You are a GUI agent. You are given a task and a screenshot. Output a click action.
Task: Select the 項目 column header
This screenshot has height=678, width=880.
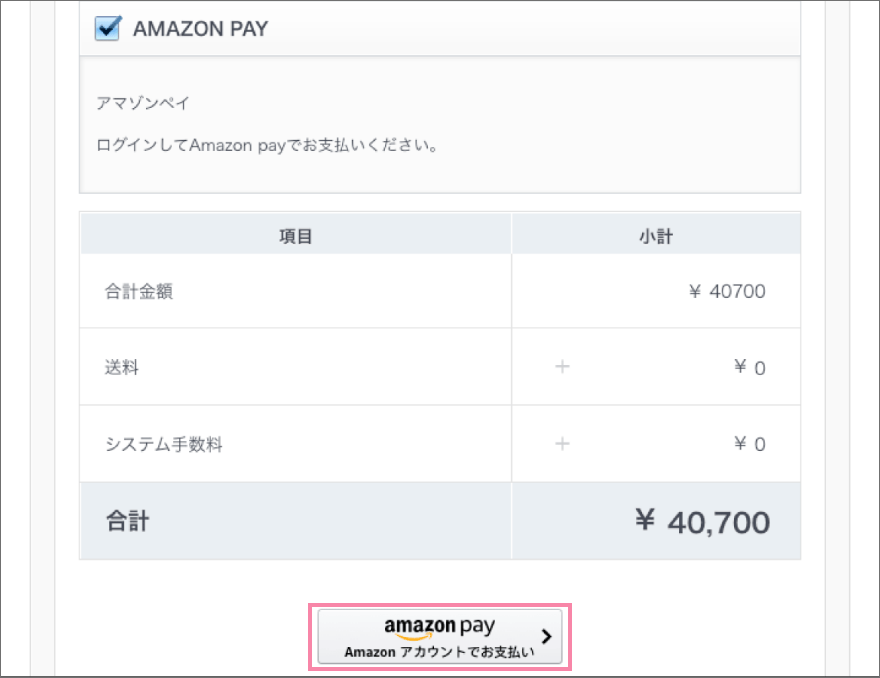(295, 234)
